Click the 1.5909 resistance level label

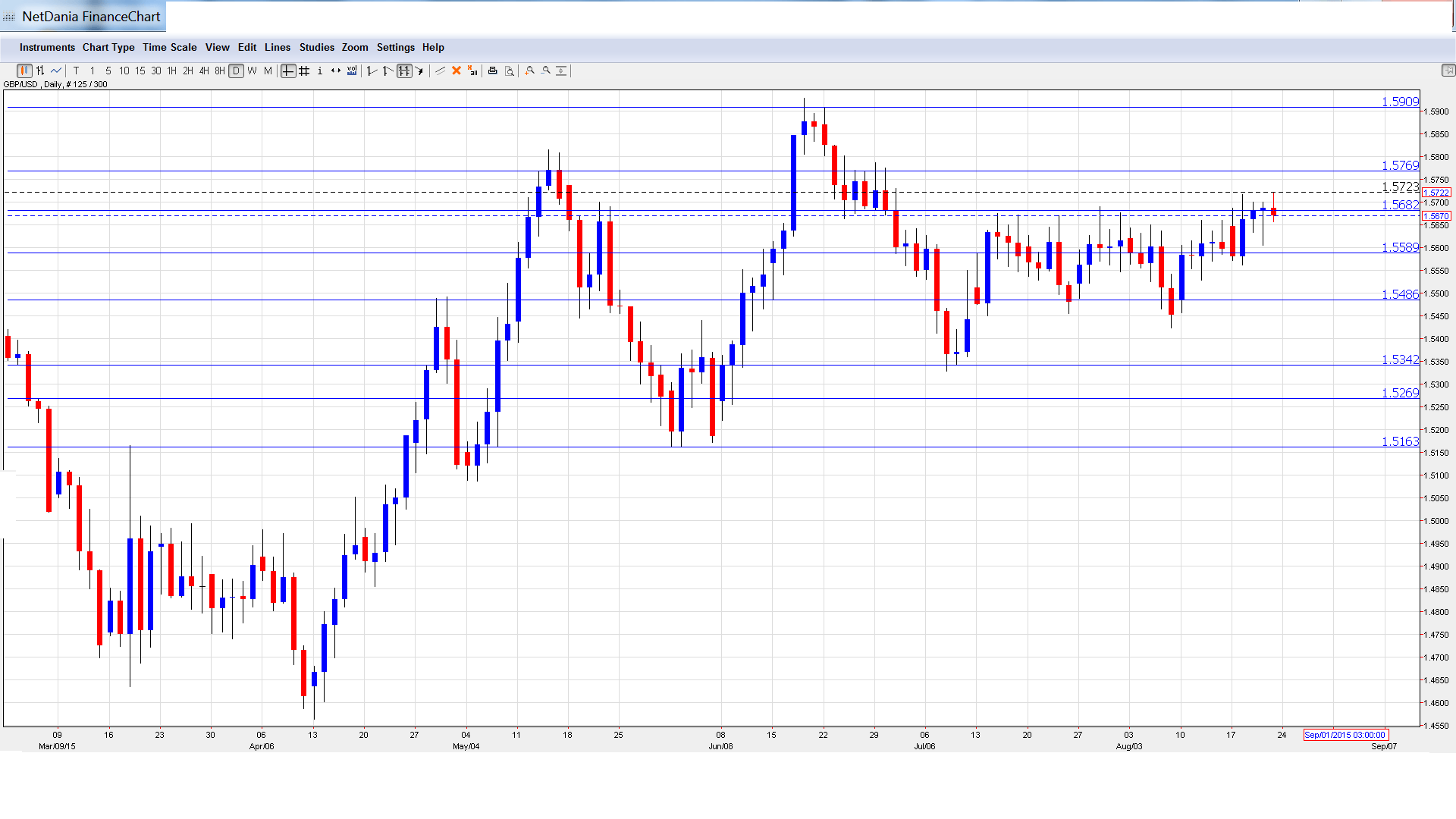click(x=1400, y=102)
